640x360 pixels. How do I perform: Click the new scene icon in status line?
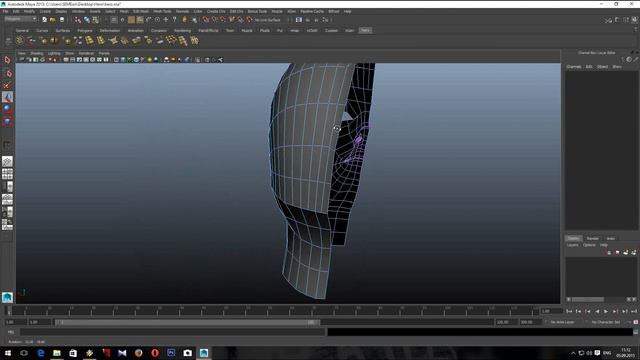pyautogui.click(x=44, y=20)
